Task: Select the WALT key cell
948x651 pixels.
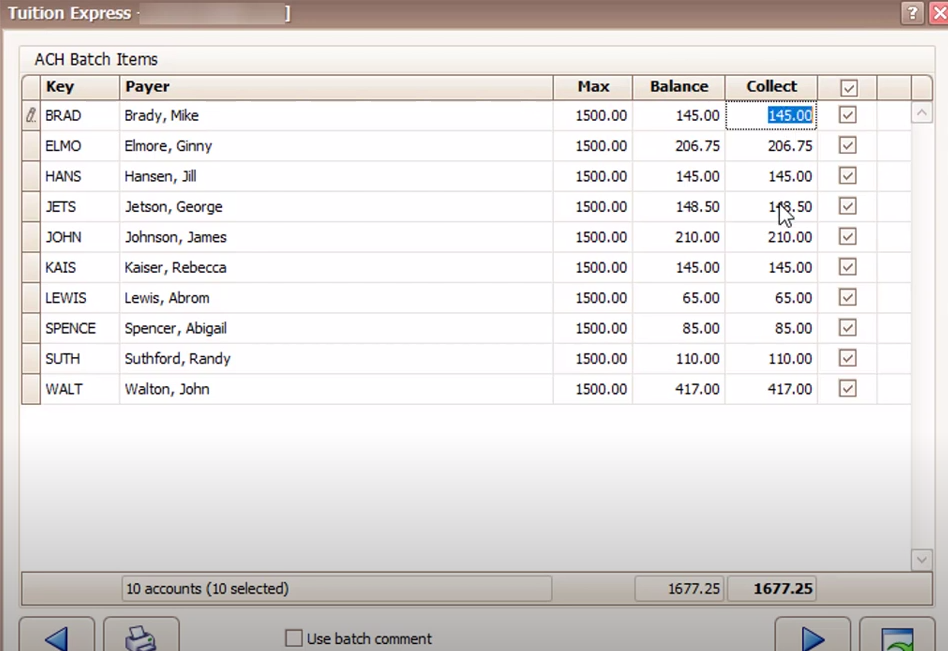Action: click(80, 389)
